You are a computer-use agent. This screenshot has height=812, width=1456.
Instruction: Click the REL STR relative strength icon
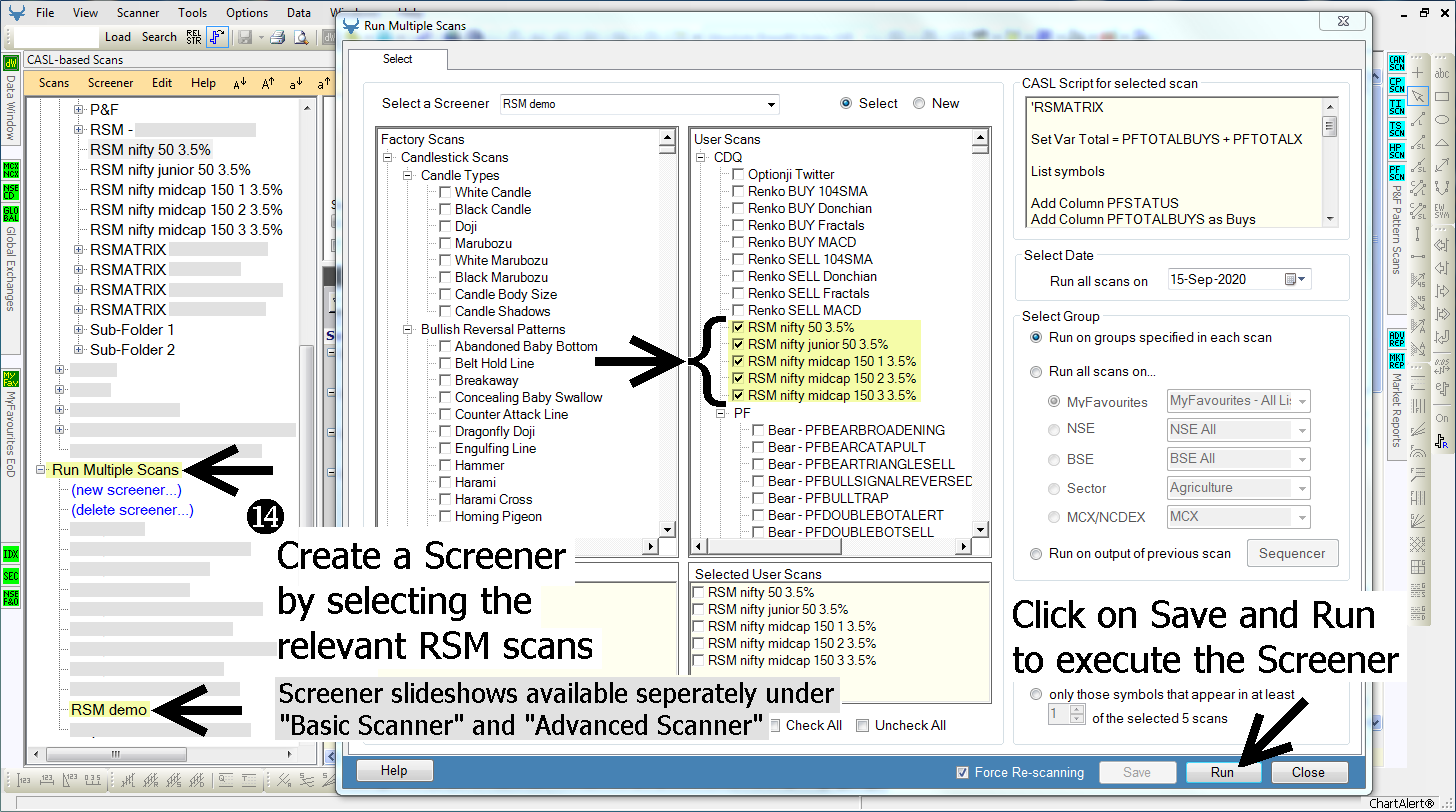pyautogui.click(x=194, y=37)
